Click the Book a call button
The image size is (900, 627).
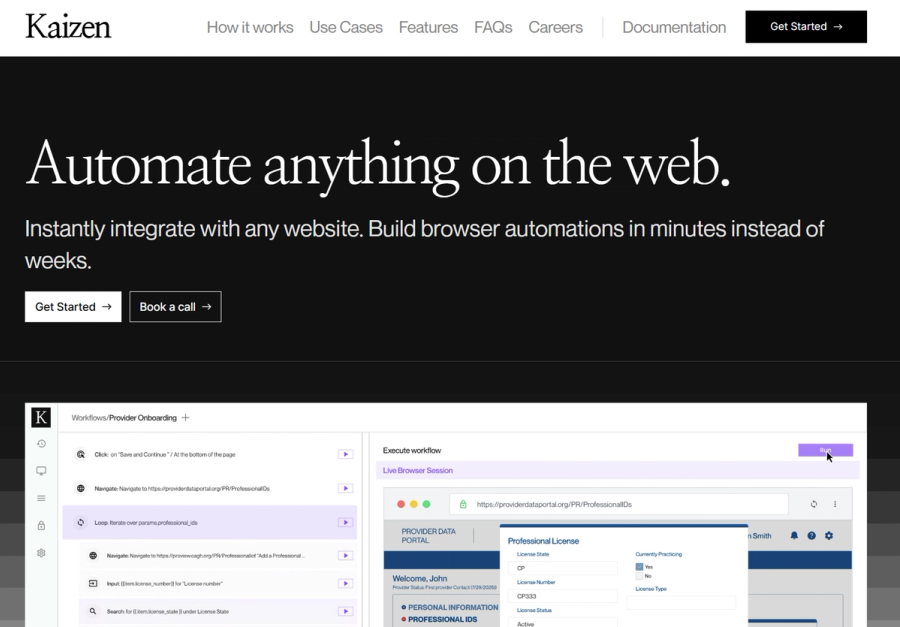(x=175, y=307)
